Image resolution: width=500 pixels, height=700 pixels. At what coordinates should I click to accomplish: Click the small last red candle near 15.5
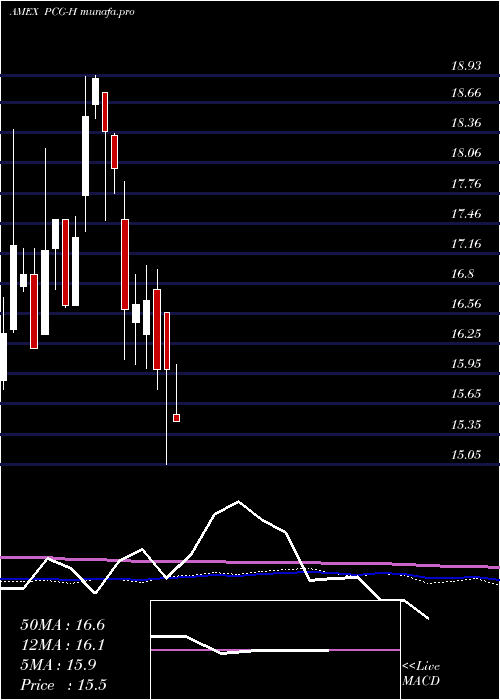pos(176,418)
